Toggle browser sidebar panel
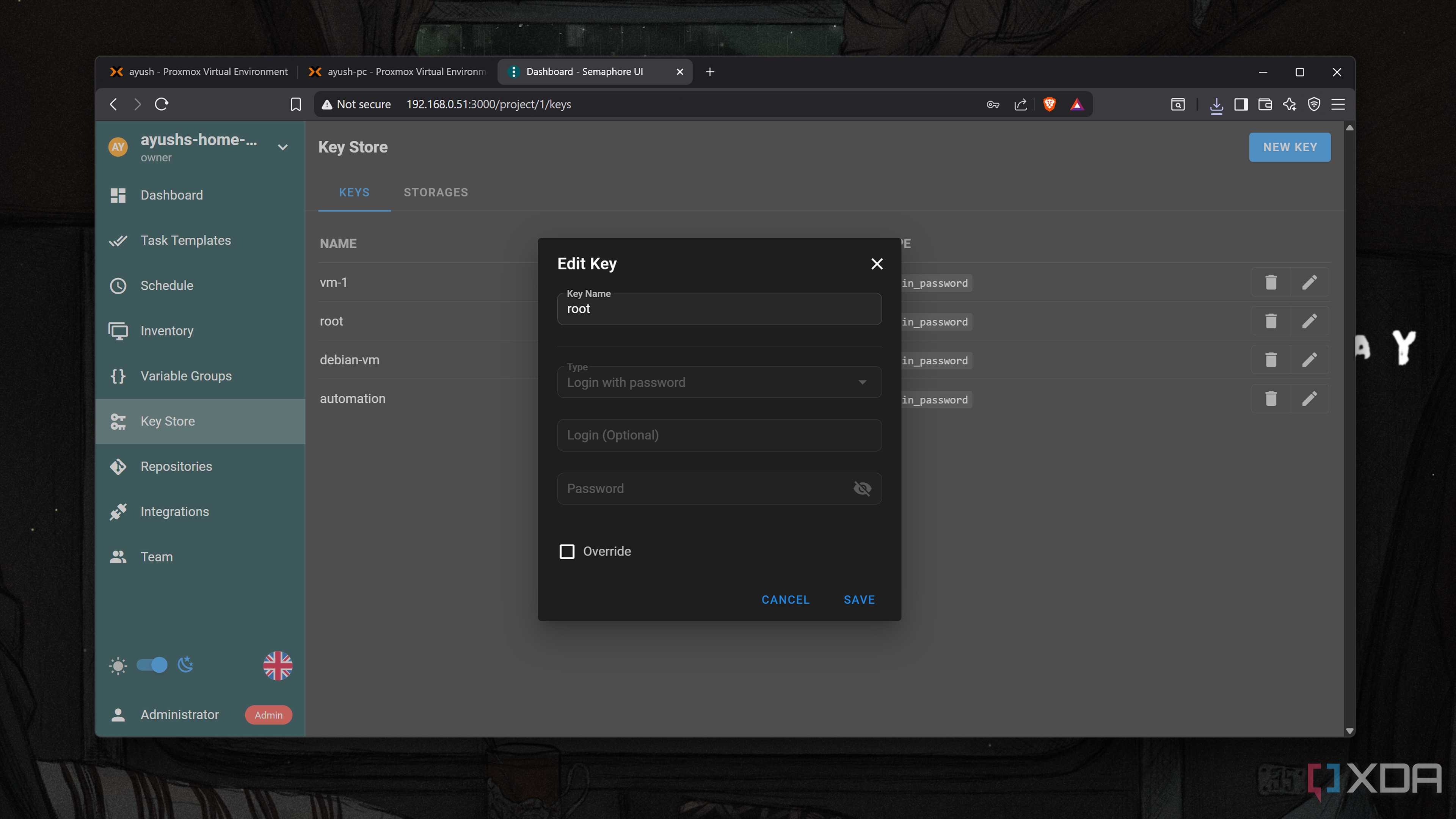 tap(1241, 104)
